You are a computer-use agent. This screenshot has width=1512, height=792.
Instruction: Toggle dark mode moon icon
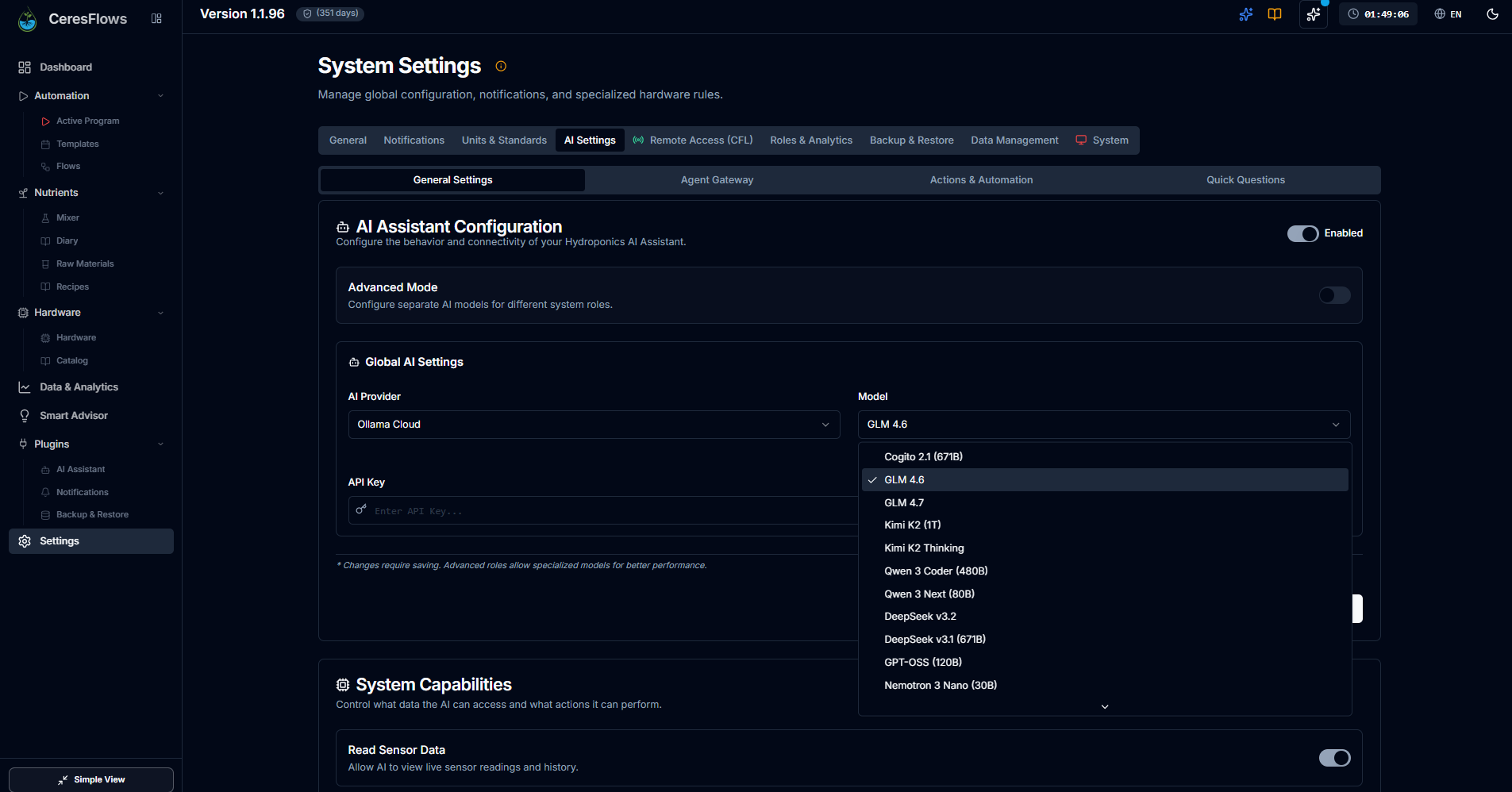point(1492,14)
